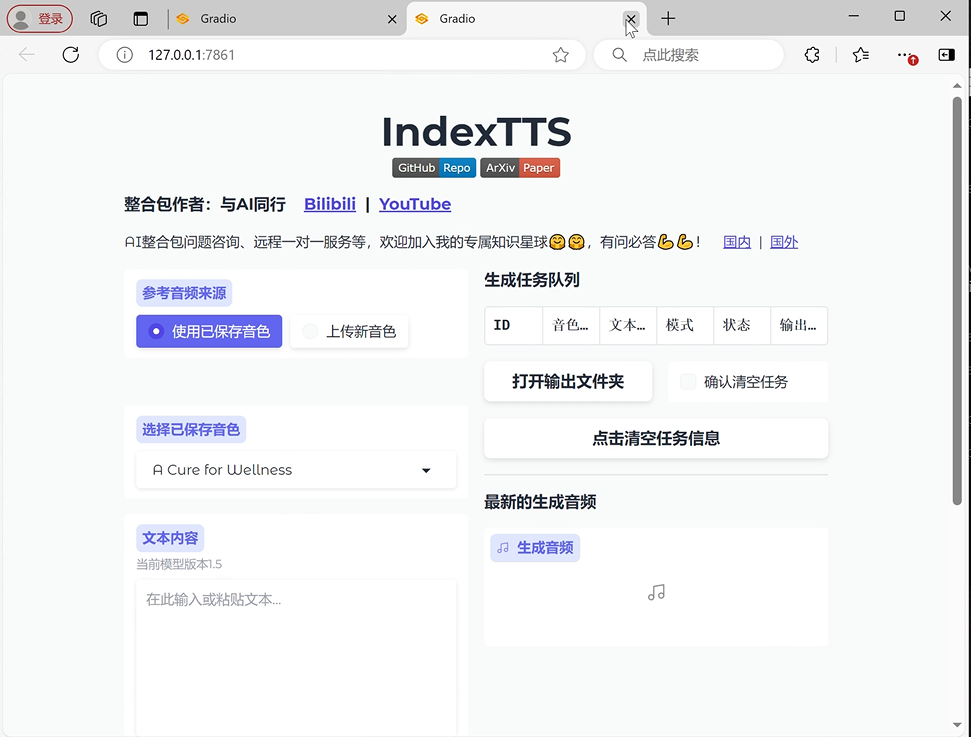Click the GitHub Repo badge under IndexTTS
971x737 pixels.
433,167
